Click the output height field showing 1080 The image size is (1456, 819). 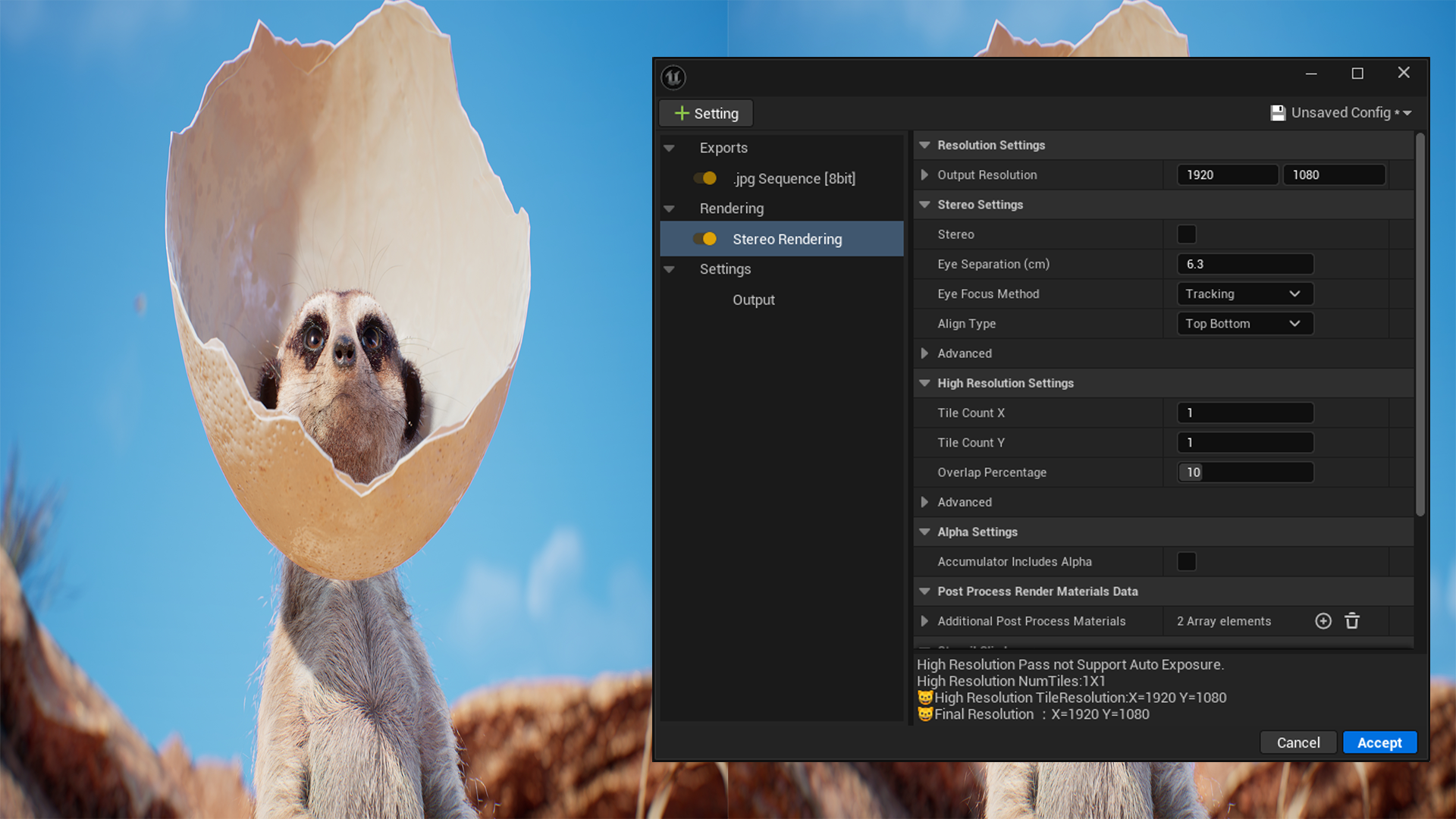pyautogui.click(x=1334, y=175)
